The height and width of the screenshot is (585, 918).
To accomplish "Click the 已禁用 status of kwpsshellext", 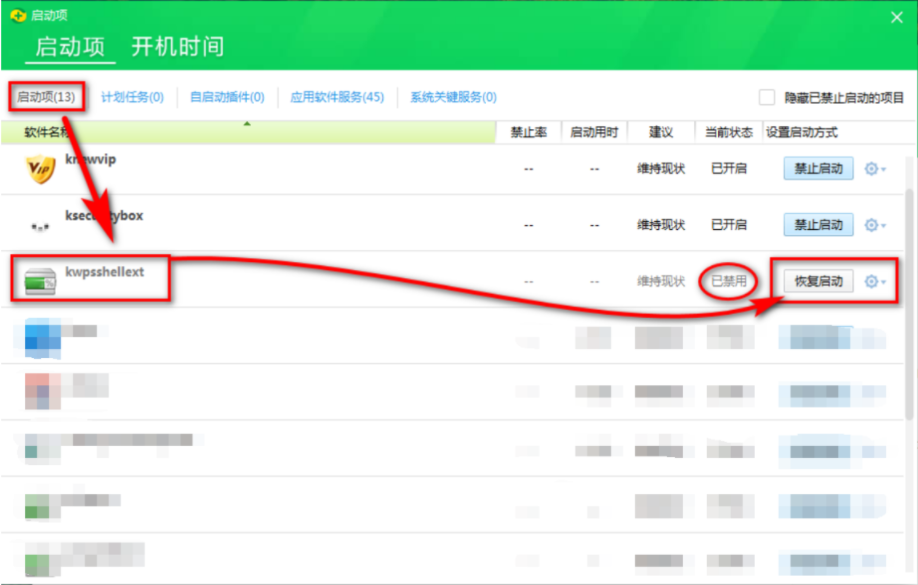I will (x=729, y=281).
